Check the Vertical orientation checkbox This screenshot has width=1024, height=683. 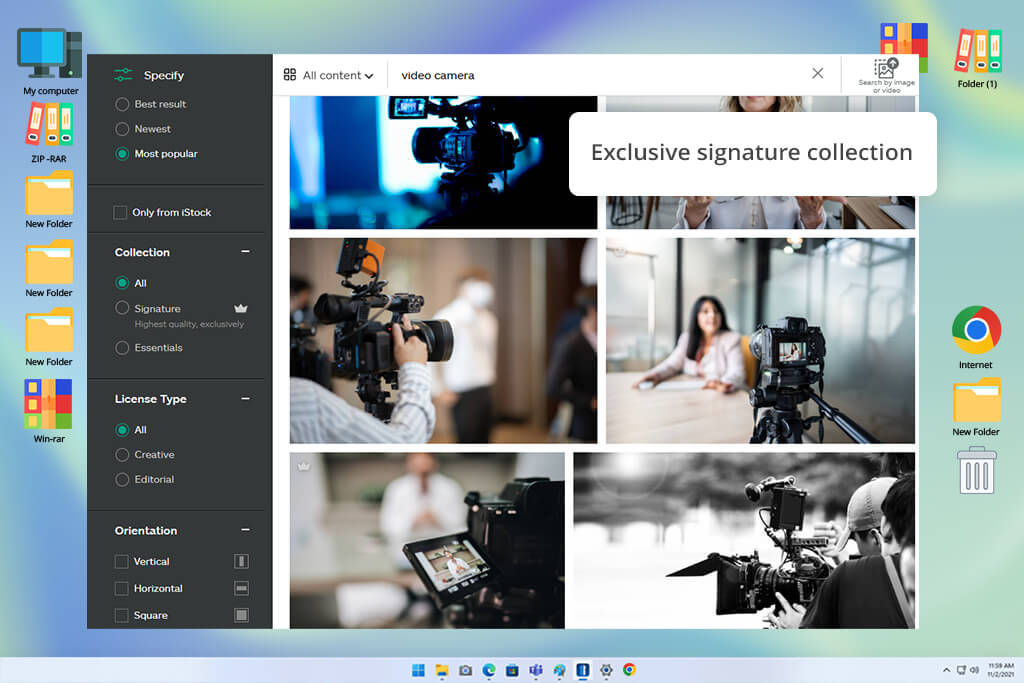point(121,561)
